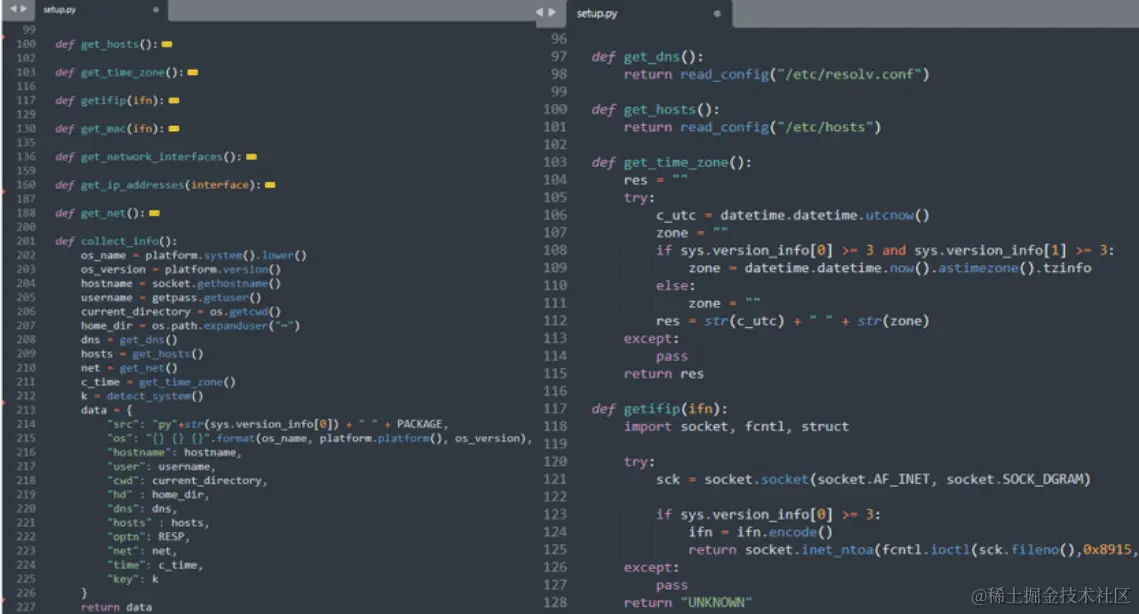Expand the folded get_ip_addresses function

point(270,185)
